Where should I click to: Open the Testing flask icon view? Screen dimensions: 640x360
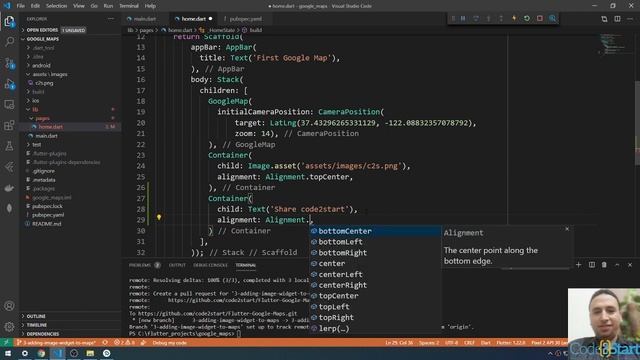tap(9, 146)
